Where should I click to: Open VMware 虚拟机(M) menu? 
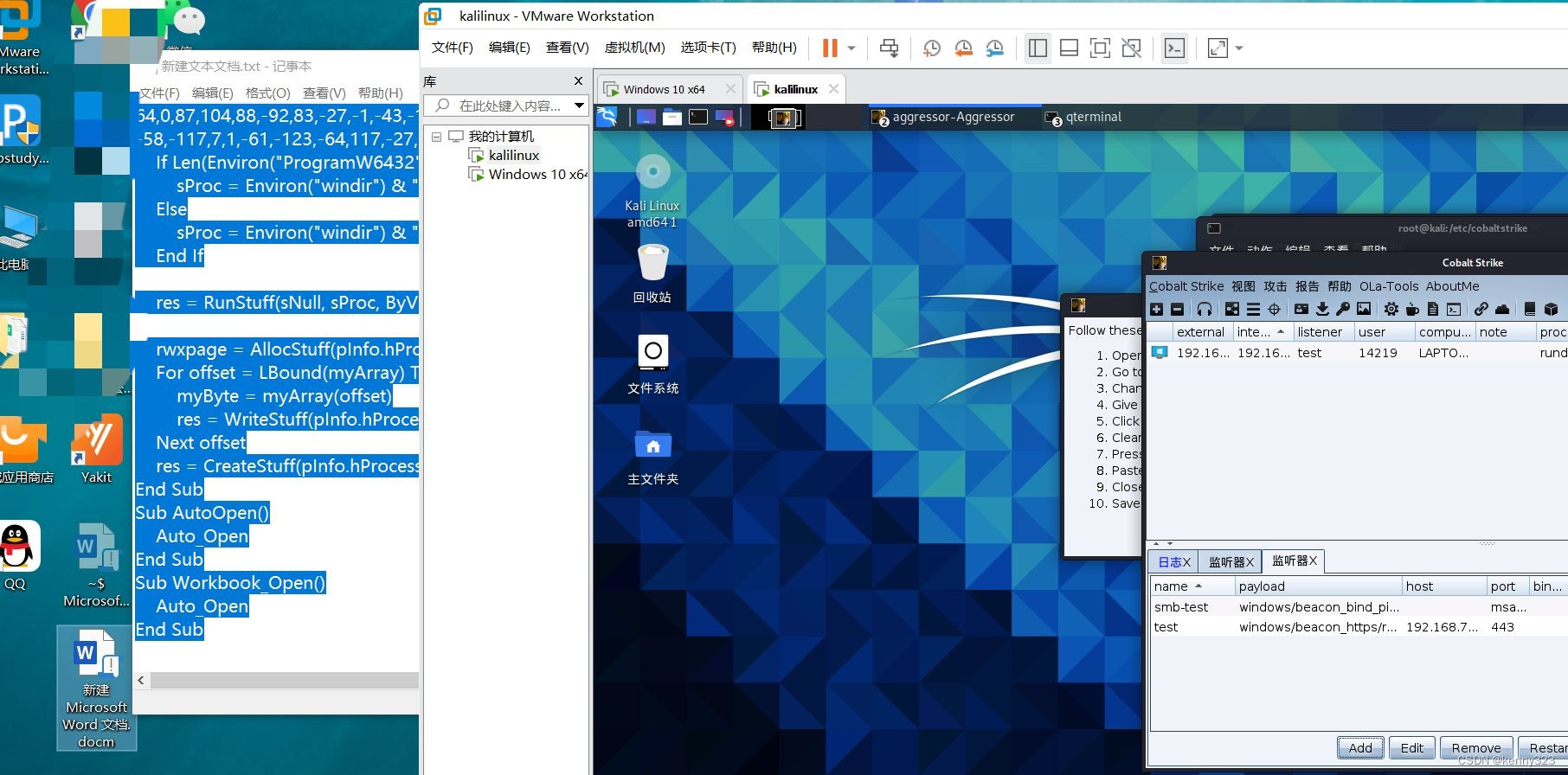click(634, 48)
